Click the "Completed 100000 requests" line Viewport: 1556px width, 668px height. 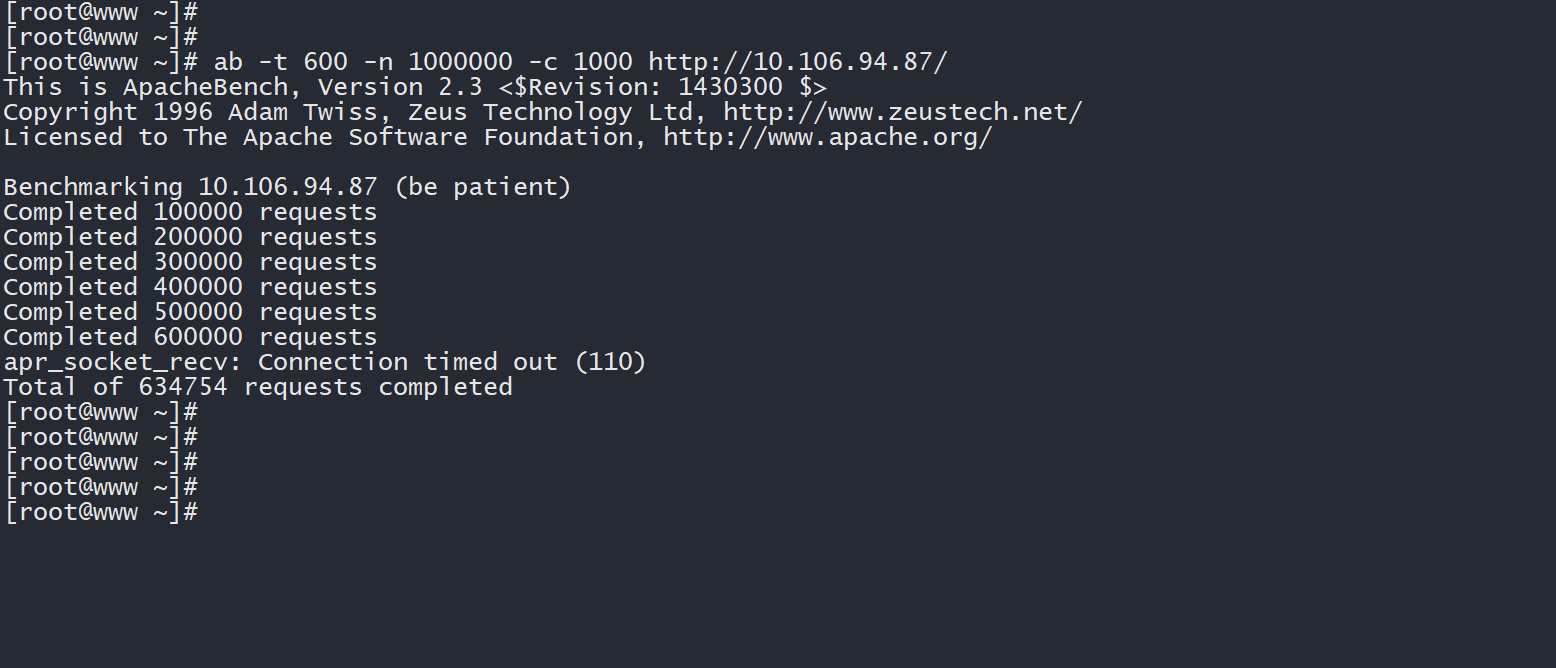[190, 212]
